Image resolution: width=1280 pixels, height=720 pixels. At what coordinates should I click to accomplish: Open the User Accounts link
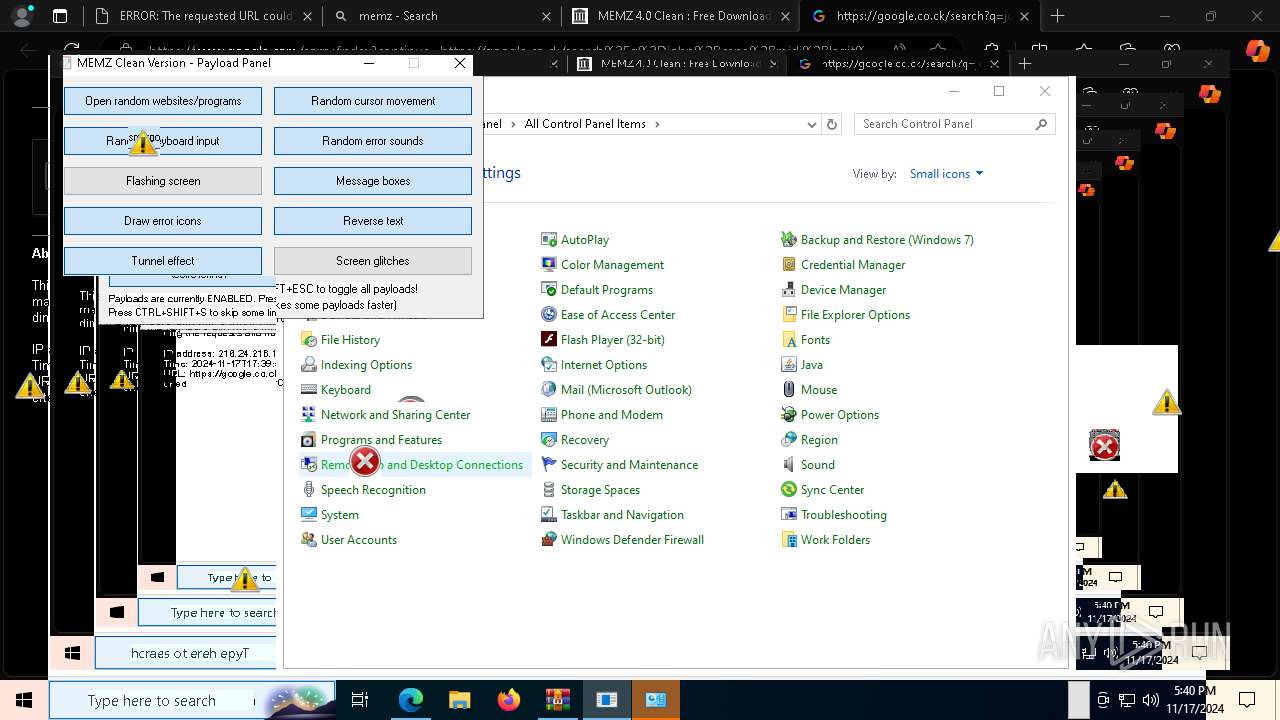[x=359, y=540]
